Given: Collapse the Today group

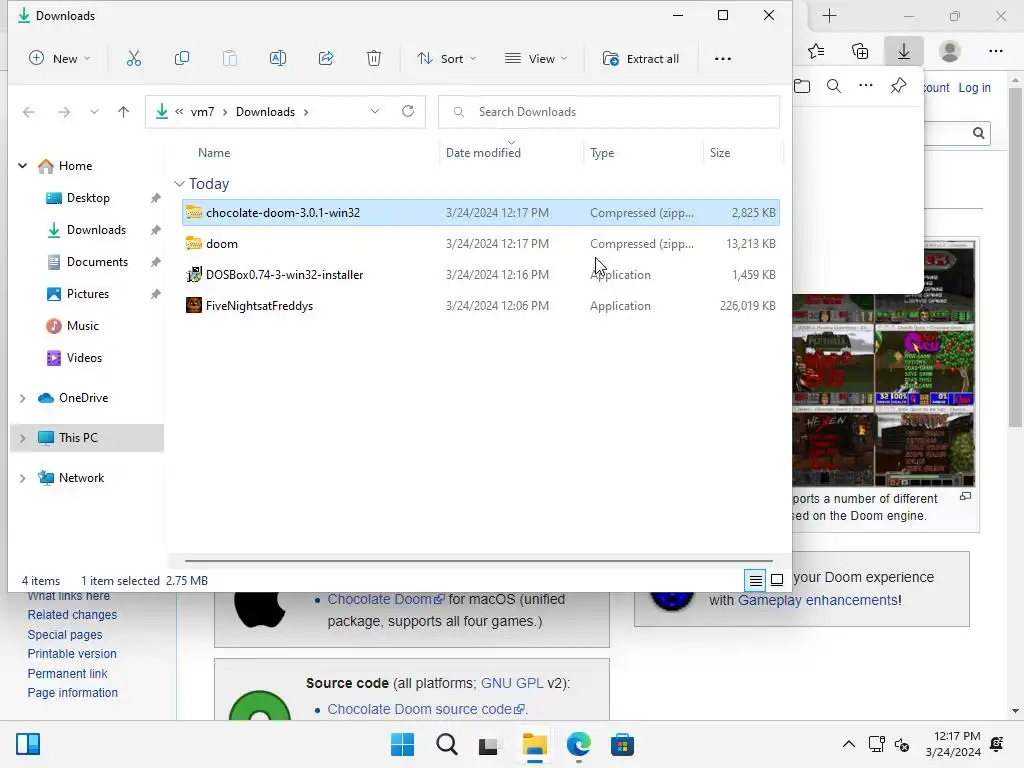Looking at the screenshot, I should pos(180,184).
